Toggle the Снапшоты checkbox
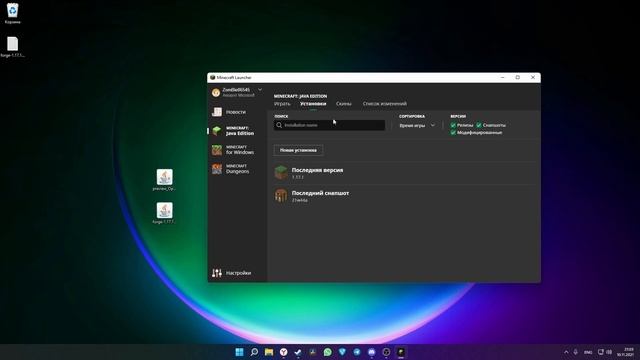Viewport: 640px width, 360px height. (479, 125)
